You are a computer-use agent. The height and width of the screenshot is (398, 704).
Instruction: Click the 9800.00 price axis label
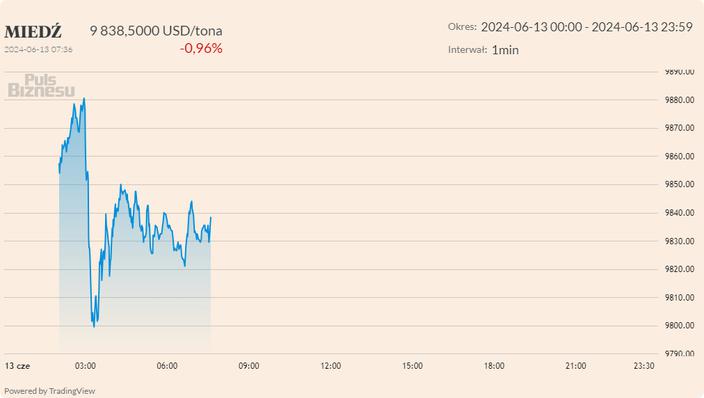tap(679, 325)
